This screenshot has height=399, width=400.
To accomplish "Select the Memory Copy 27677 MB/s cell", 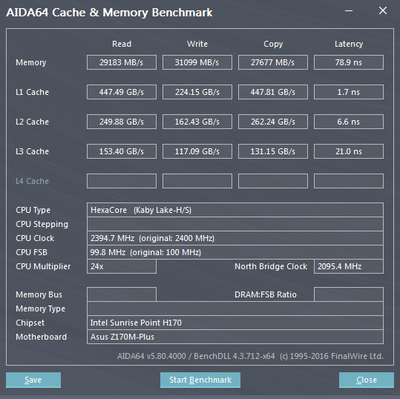I will coord(273,62).
